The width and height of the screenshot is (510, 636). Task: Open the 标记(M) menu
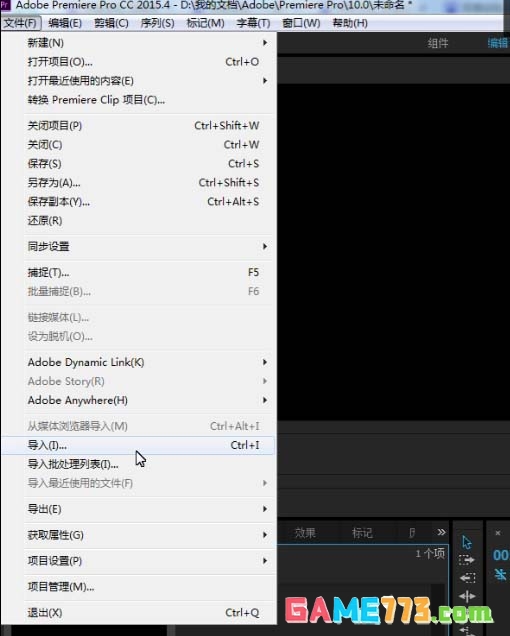(x=205, y=23)
